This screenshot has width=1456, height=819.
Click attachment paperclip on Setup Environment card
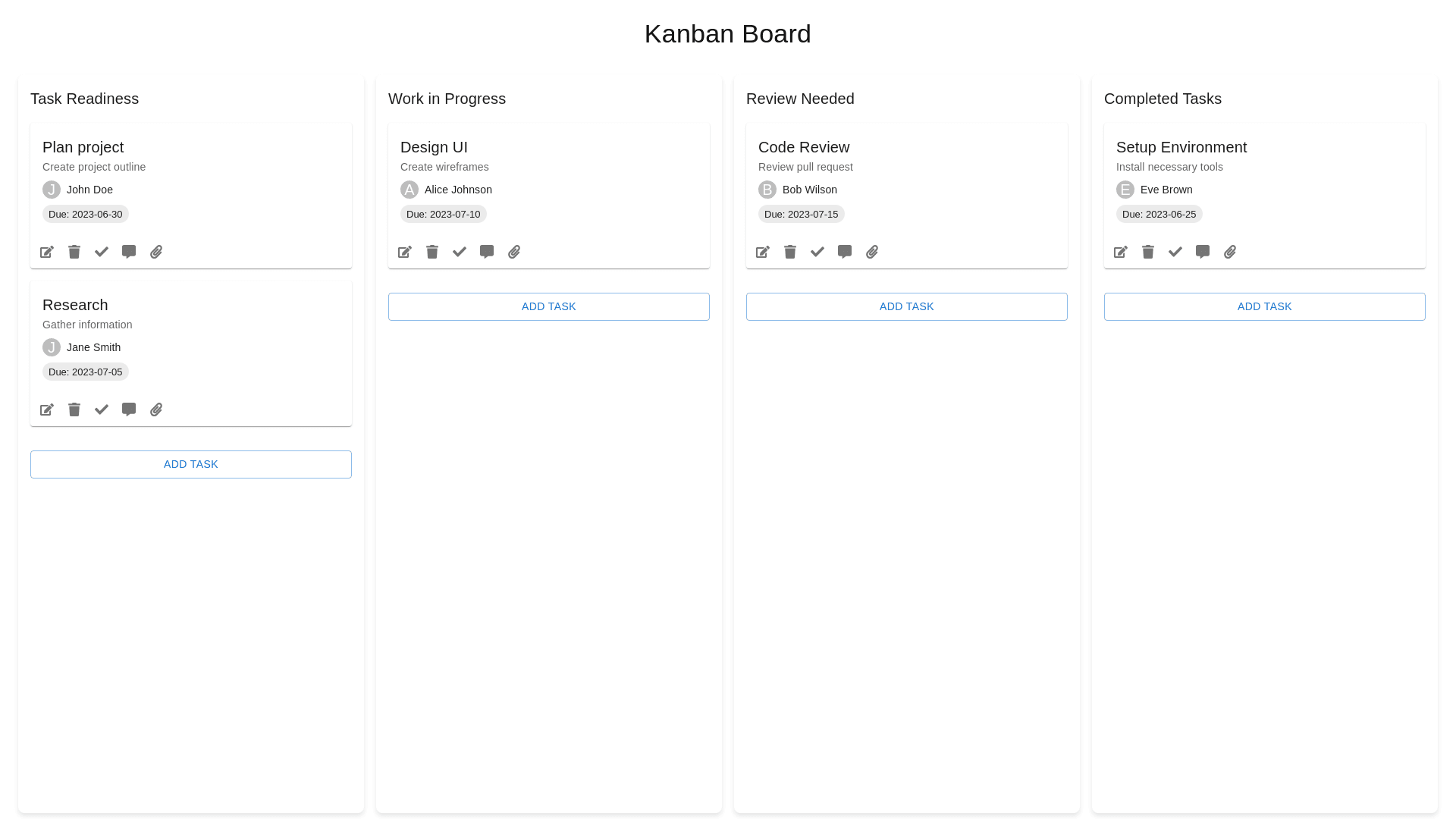[1230, 252]
